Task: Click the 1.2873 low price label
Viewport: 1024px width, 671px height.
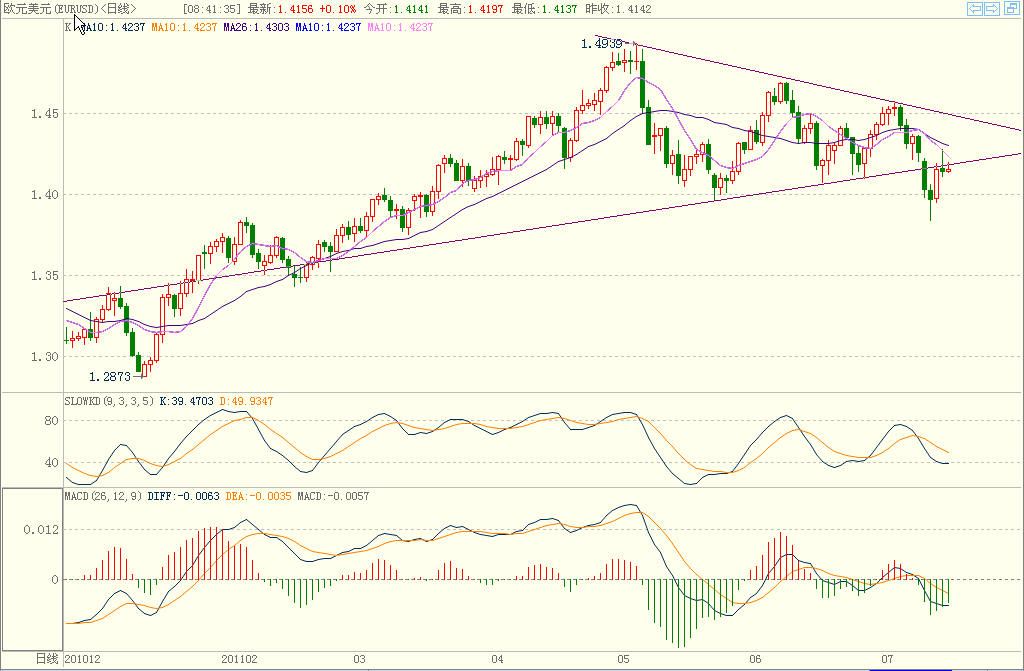Action: [110, 377]
